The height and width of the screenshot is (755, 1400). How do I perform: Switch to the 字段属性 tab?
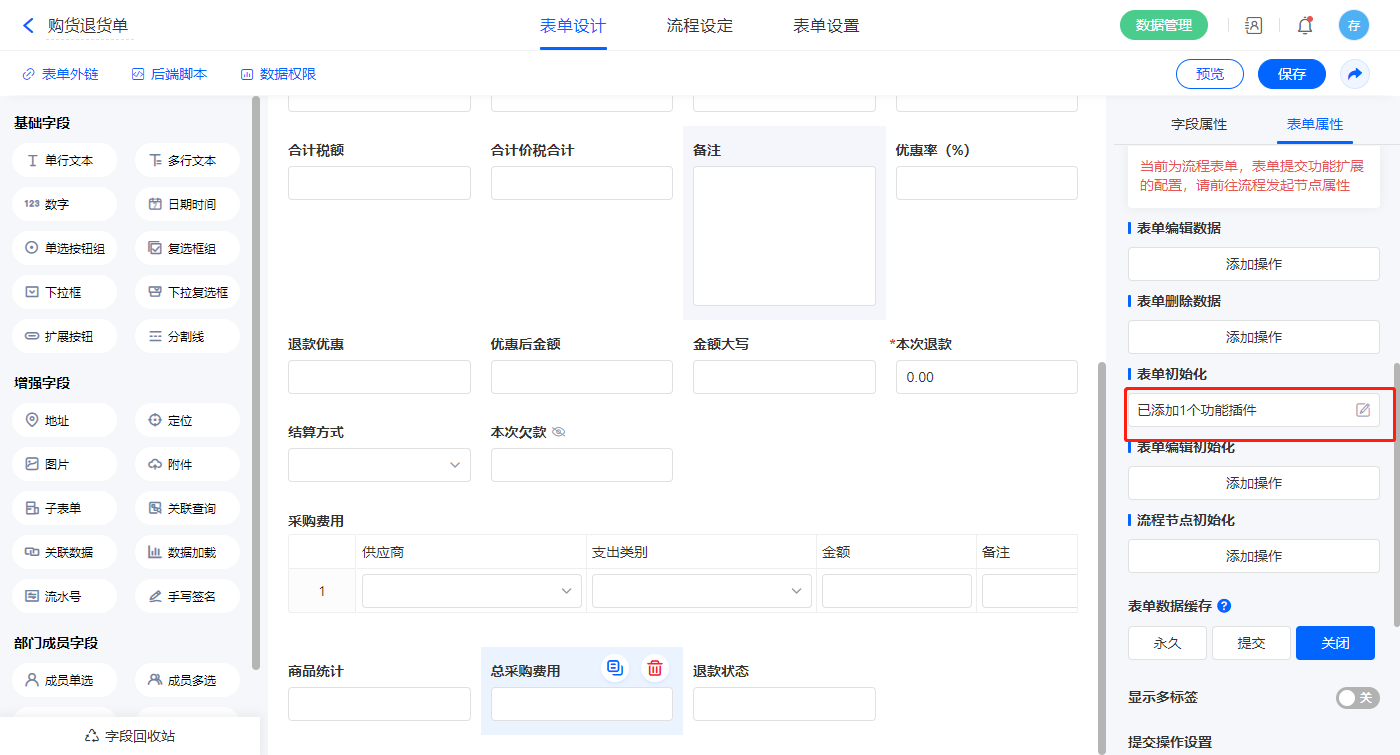click(1198, 124)
